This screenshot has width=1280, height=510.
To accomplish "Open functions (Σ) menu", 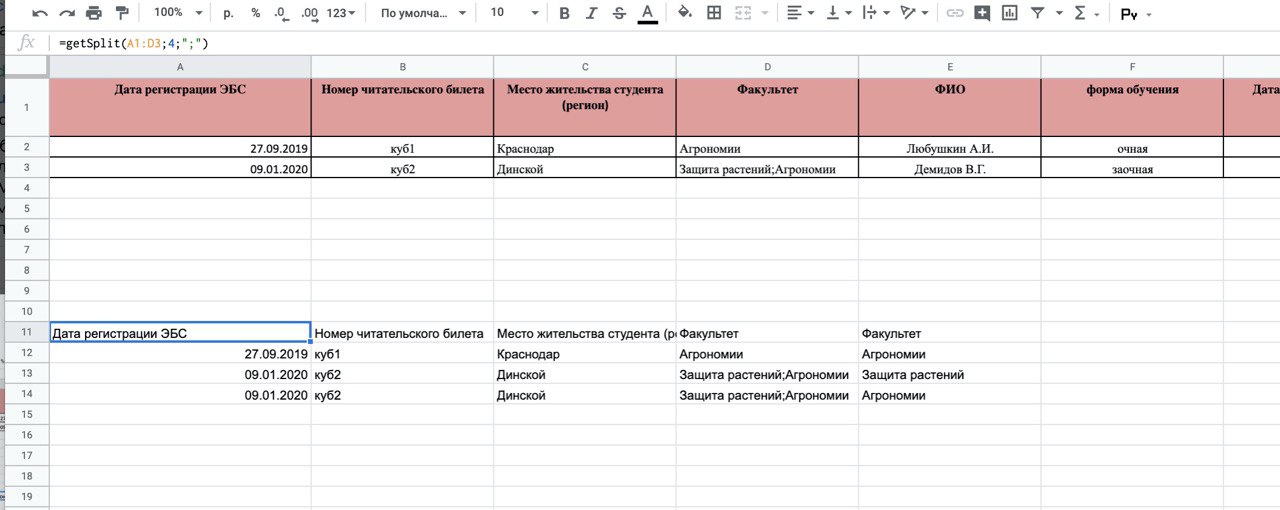I will pyautogui.click(x=1086, y=13).
